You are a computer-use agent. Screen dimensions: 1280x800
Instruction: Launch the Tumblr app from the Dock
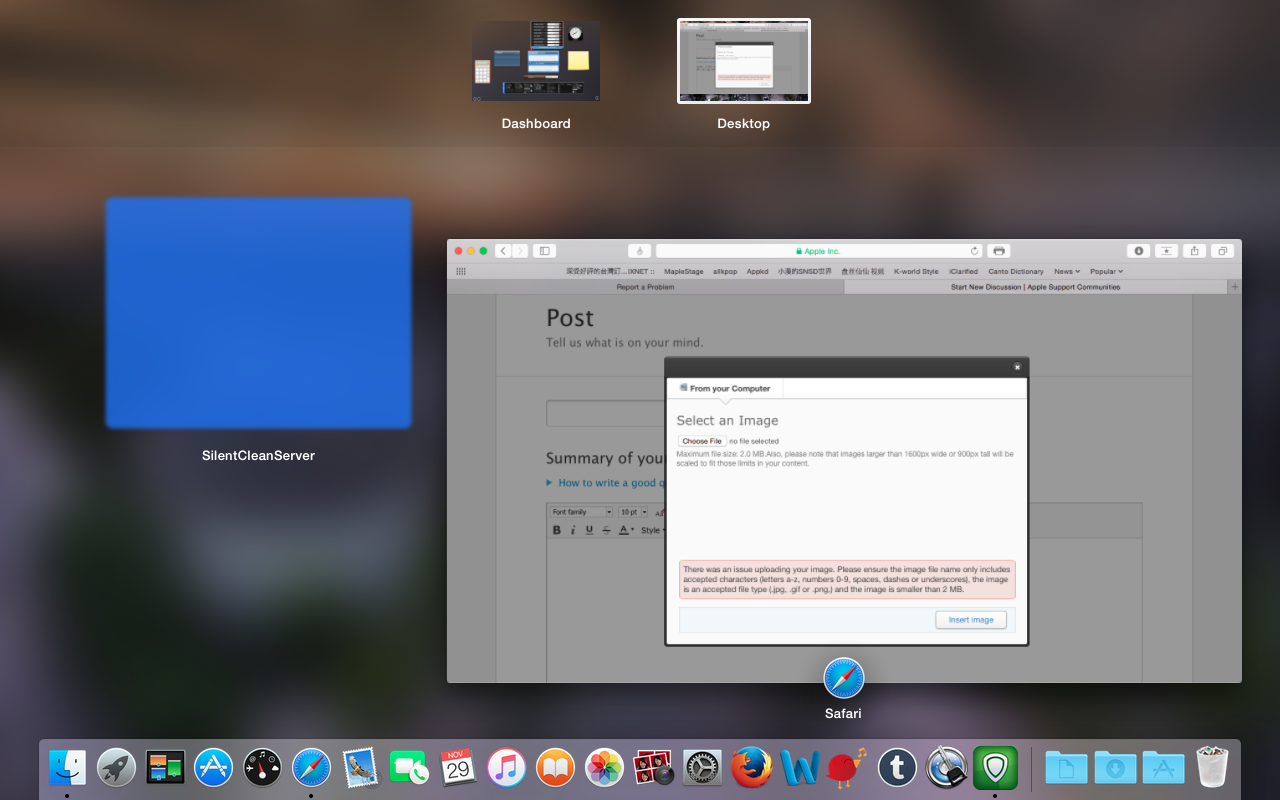coord(897,768)
